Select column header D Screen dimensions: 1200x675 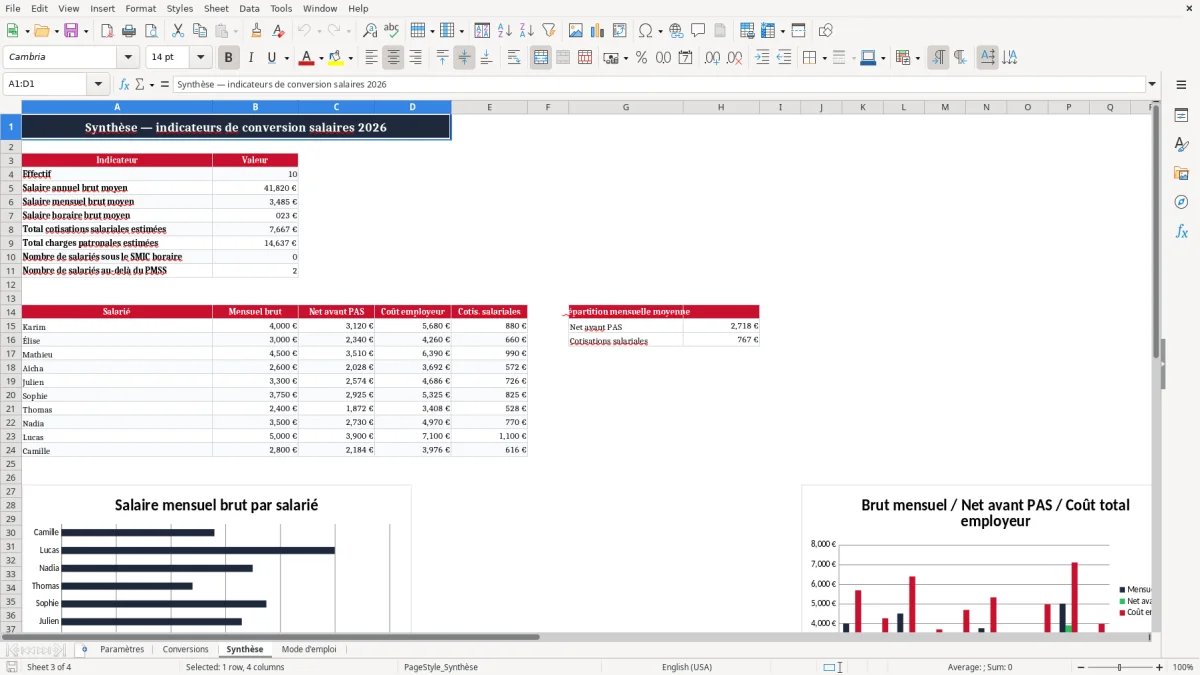pyautogui.click(x=412, y=107)
